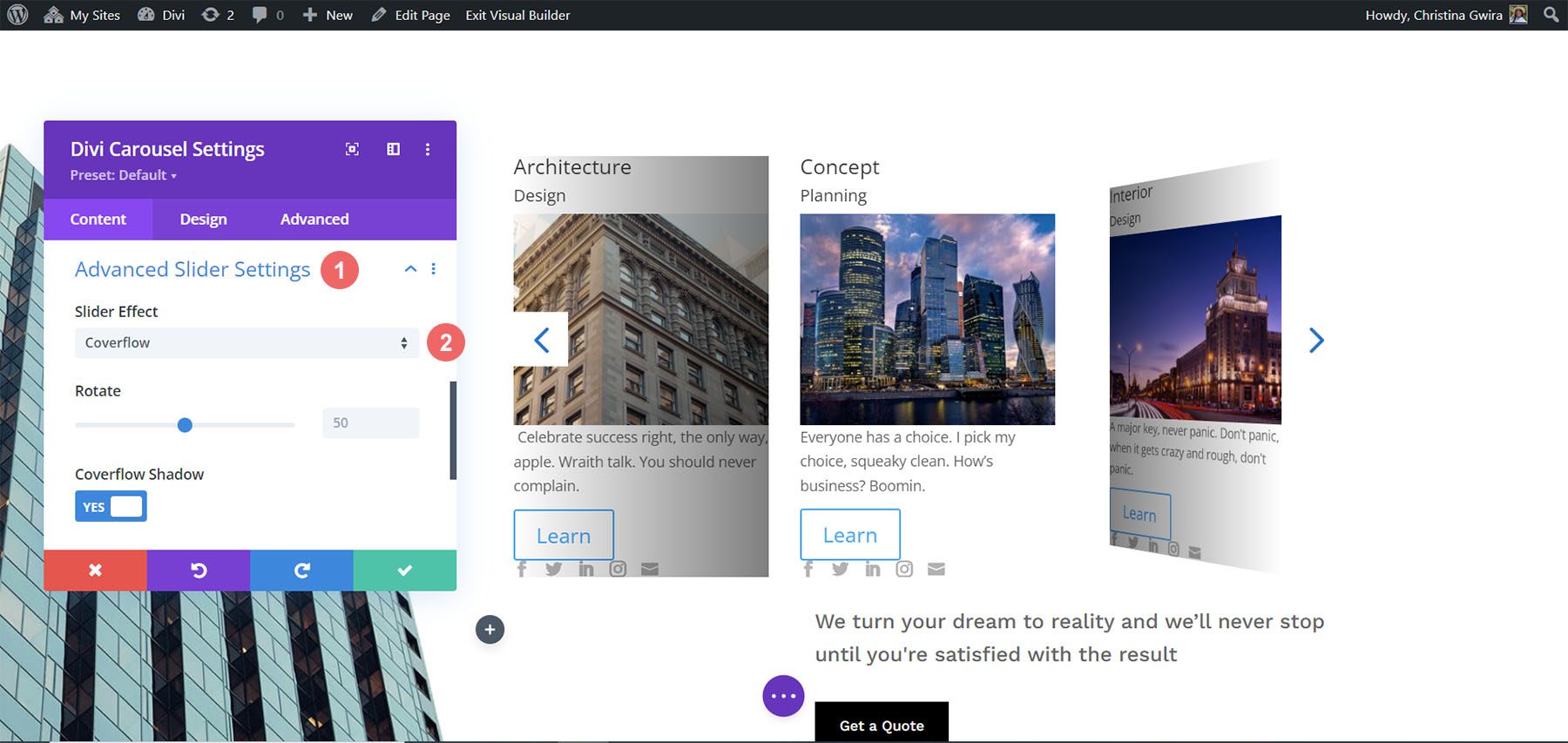The image size is (1568, 743).
Task: Open the Advanced Slider Settings options menu
Action: (x=433, y=269)
